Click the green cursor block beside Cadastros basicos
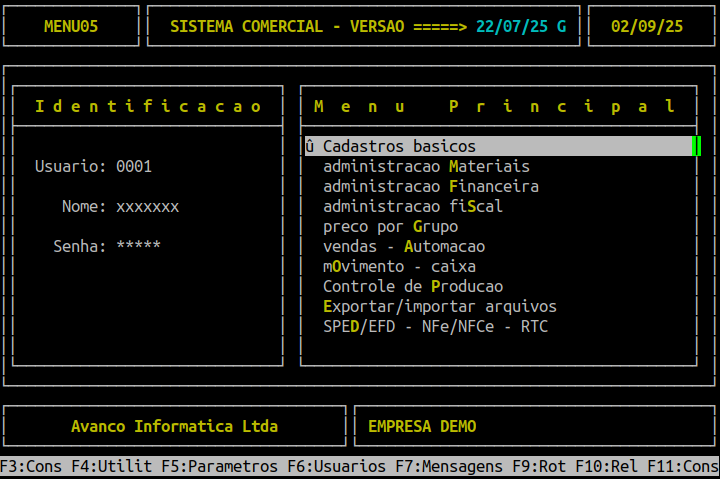 (697, 146)
